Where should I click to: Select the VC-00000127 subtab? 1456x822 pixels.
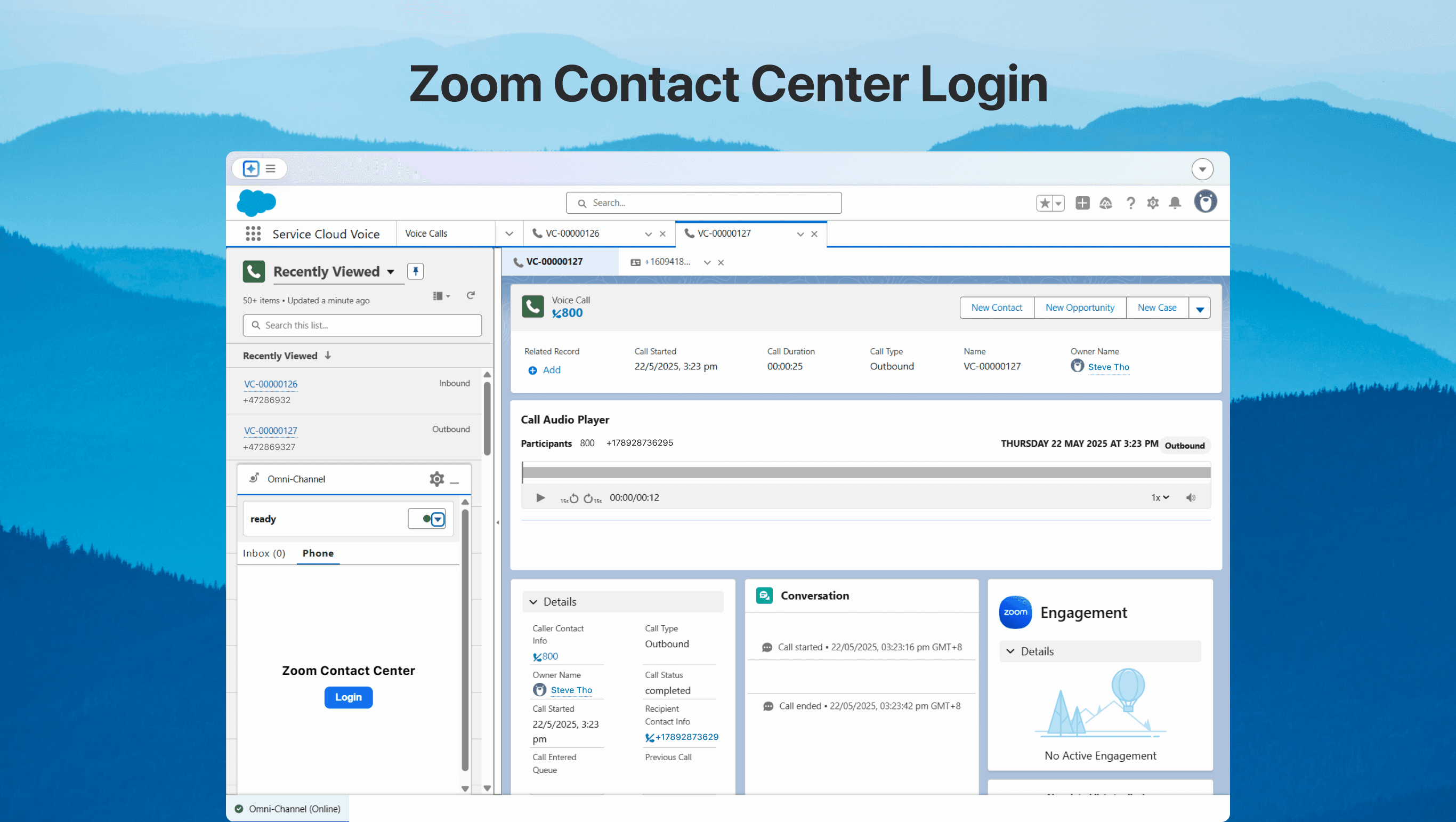coord(554,262)
